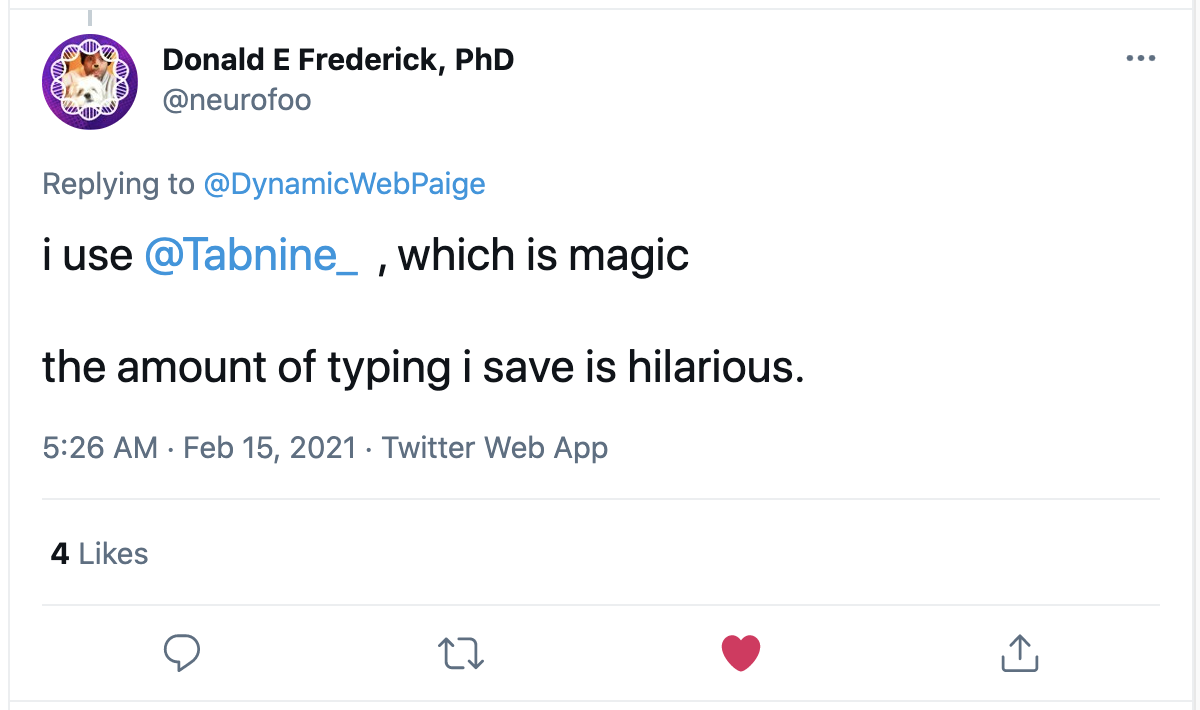Viewport: 1200px width, 710px height.
Task: Open the reply composer via speech bubble icon
Action: click(181, 652)
